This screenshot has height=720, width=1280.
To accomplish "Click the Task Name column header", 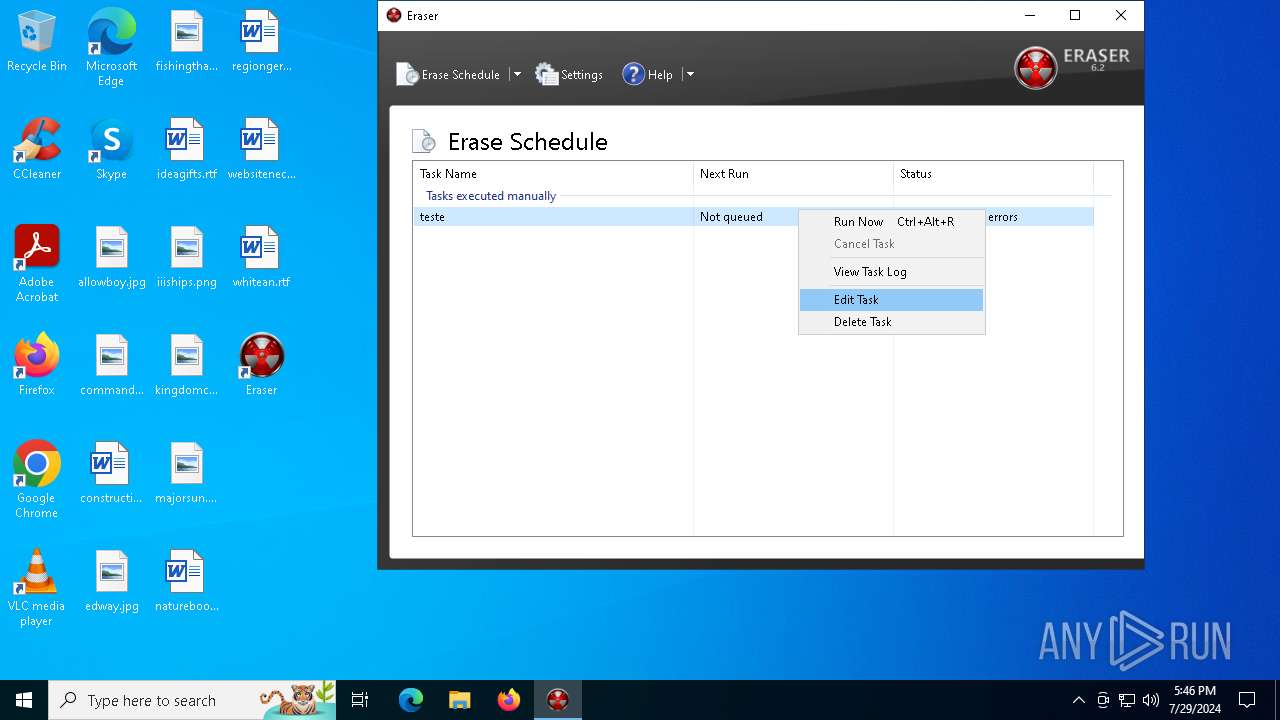I will point(553,174).
